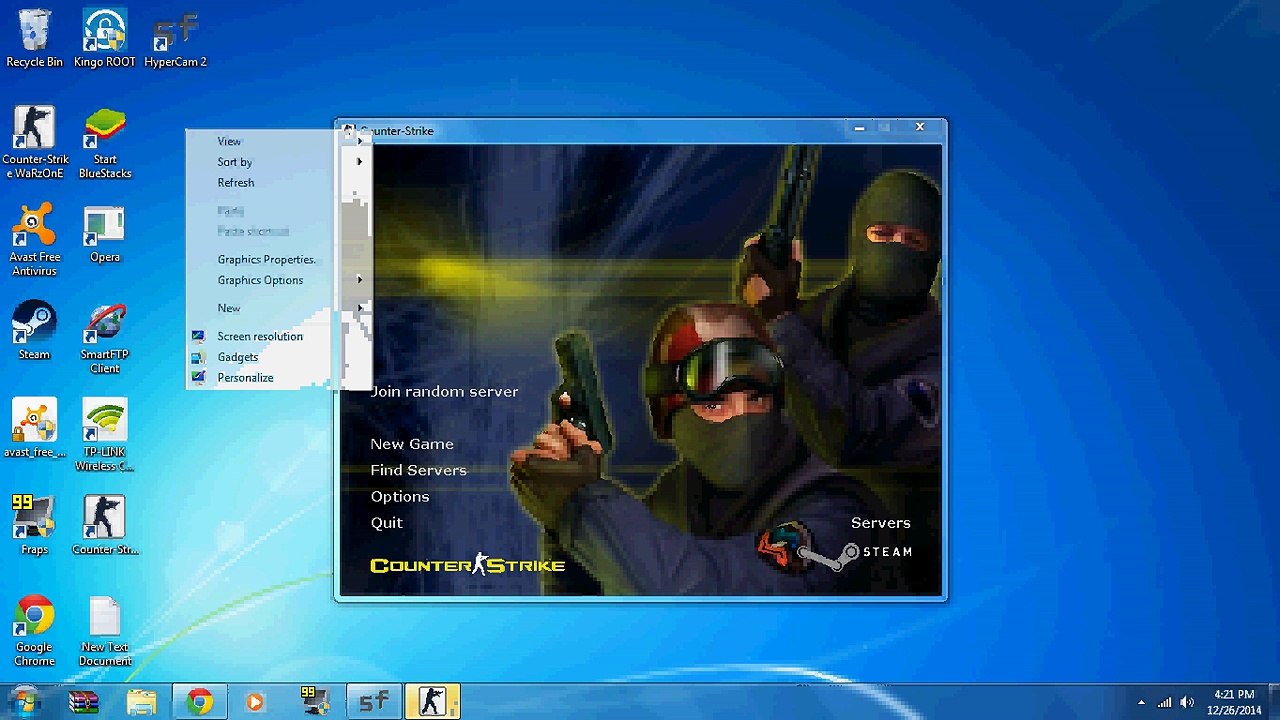Screen dimensions: 1280x720
Task: Expand the New submenu
Action: [x=278, y=308]
